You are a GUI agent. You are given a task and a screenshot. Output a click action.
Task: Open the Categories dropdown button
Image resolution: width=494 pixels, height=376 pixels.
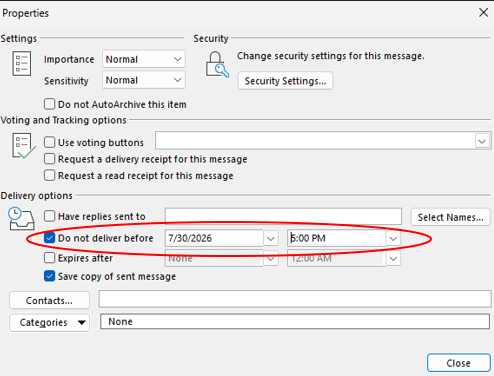(x=50, y=323)
